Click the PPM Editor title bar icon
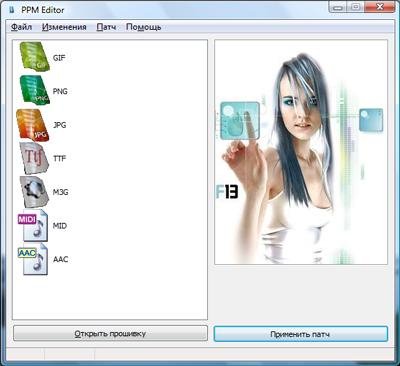400x366 pixels. (12, 10)
